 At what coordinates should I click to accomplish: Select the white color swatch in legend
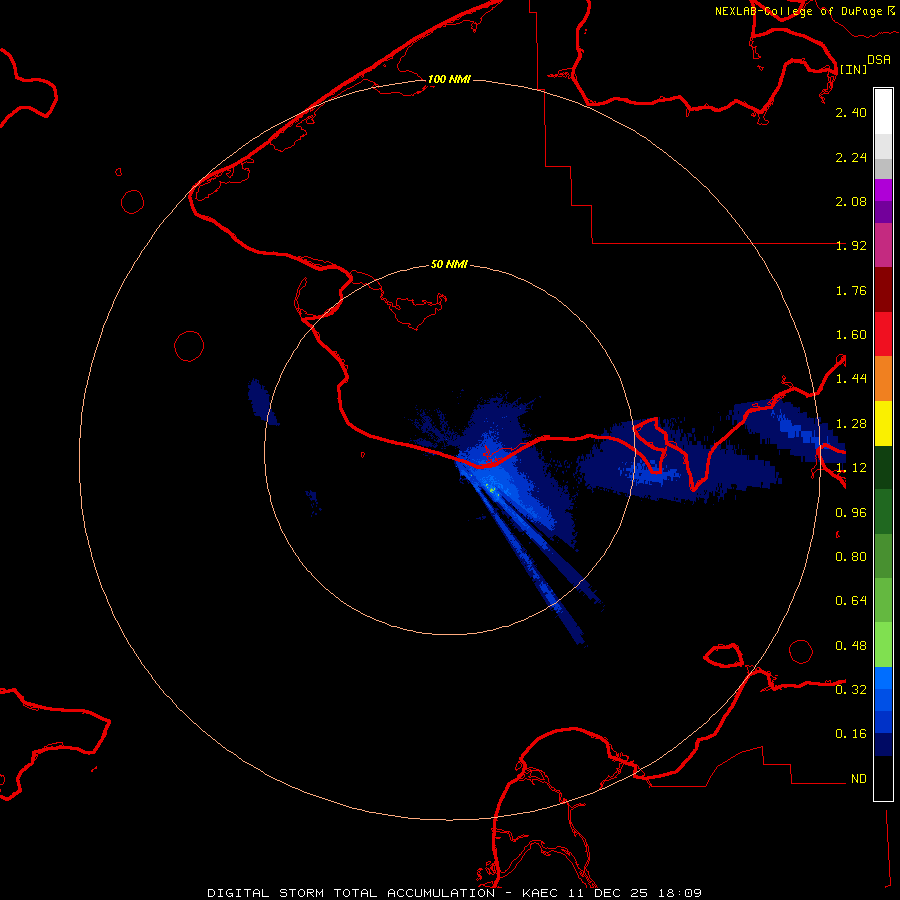(883, 112)
